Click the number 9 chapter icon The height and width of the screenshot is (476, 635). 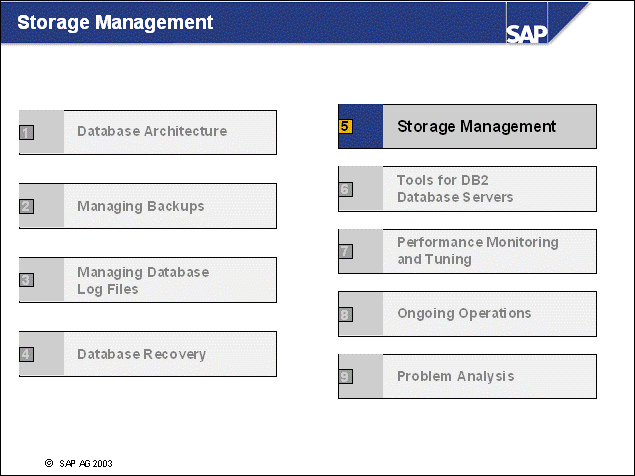[345, 376]
